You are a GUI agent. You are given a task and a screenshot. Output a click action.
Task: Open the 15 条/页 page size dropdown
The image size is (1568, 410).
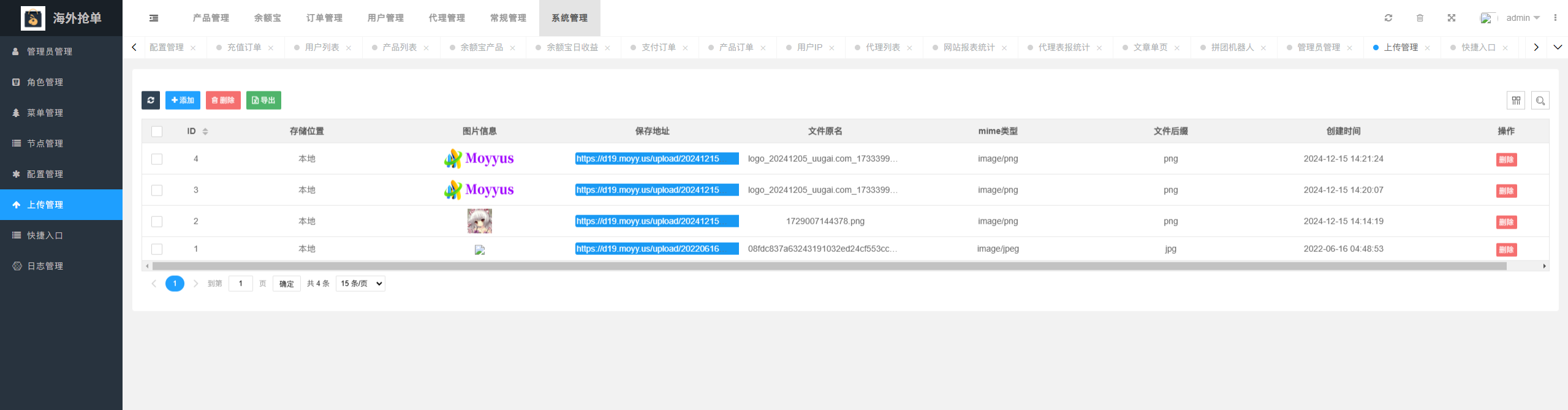[360, 284]
